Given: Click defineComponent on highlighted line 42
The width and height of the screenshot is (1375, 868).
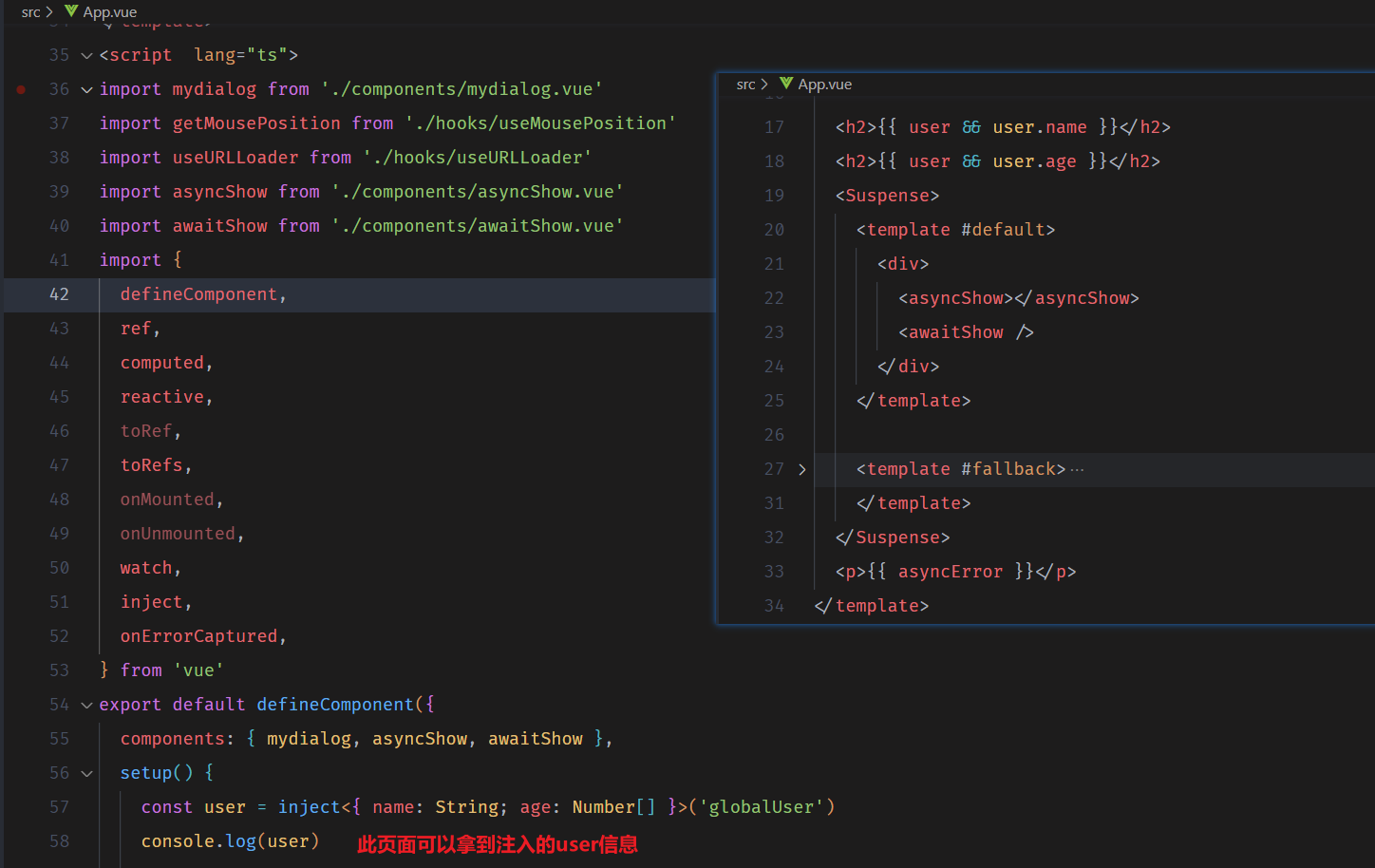Looking at the screenshot, I should pos(198,294).
